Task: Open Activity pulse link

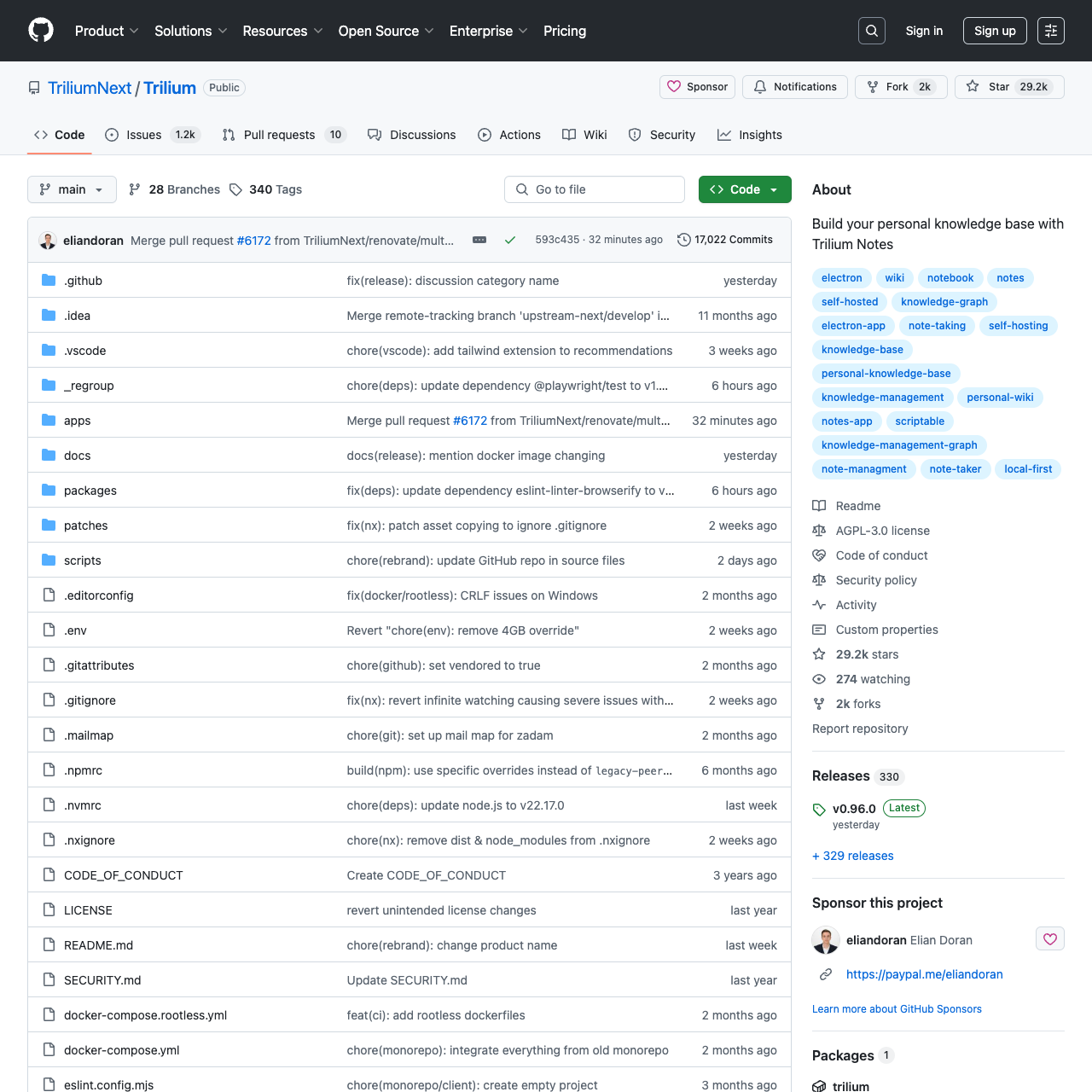Action: 845,605
